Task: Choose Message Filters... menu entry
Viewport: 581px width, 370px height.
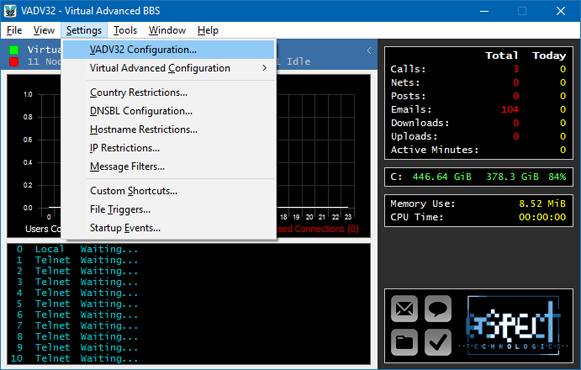Action: point(169,166)
